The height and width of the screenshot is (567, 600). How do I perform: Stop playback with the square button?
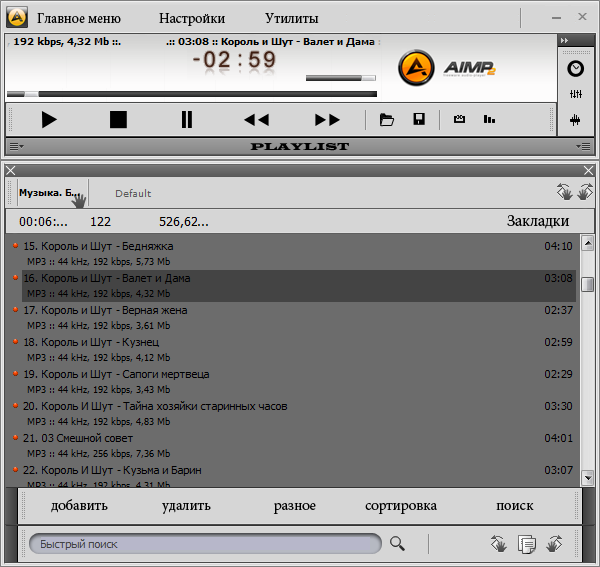click(118, 120)
